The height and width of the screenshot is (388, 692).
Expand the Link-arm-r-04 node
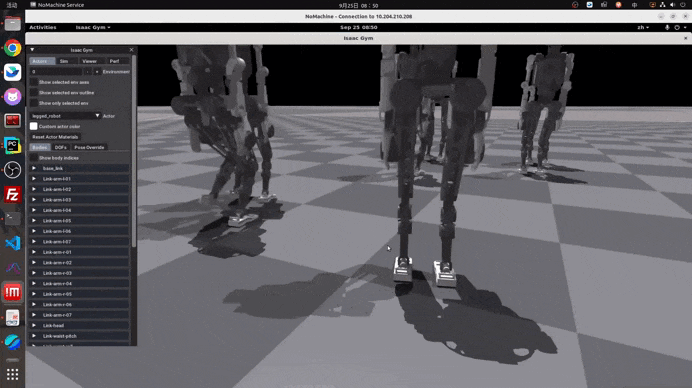pos(34,283)
